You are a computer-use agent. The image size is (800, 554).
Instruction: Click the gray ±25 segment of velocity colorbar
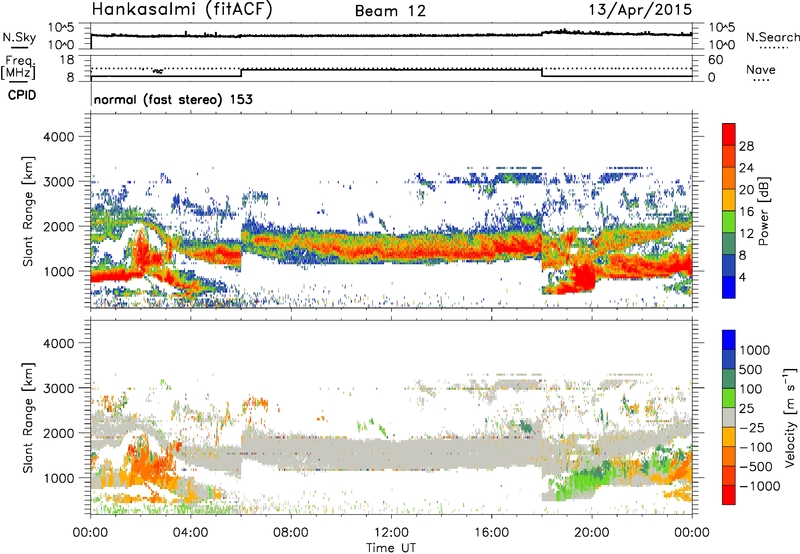[x=729, y=417]
